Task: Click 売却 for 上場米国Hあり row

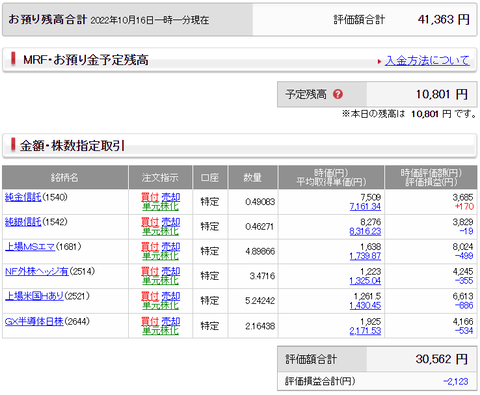Action: [171, 296]
